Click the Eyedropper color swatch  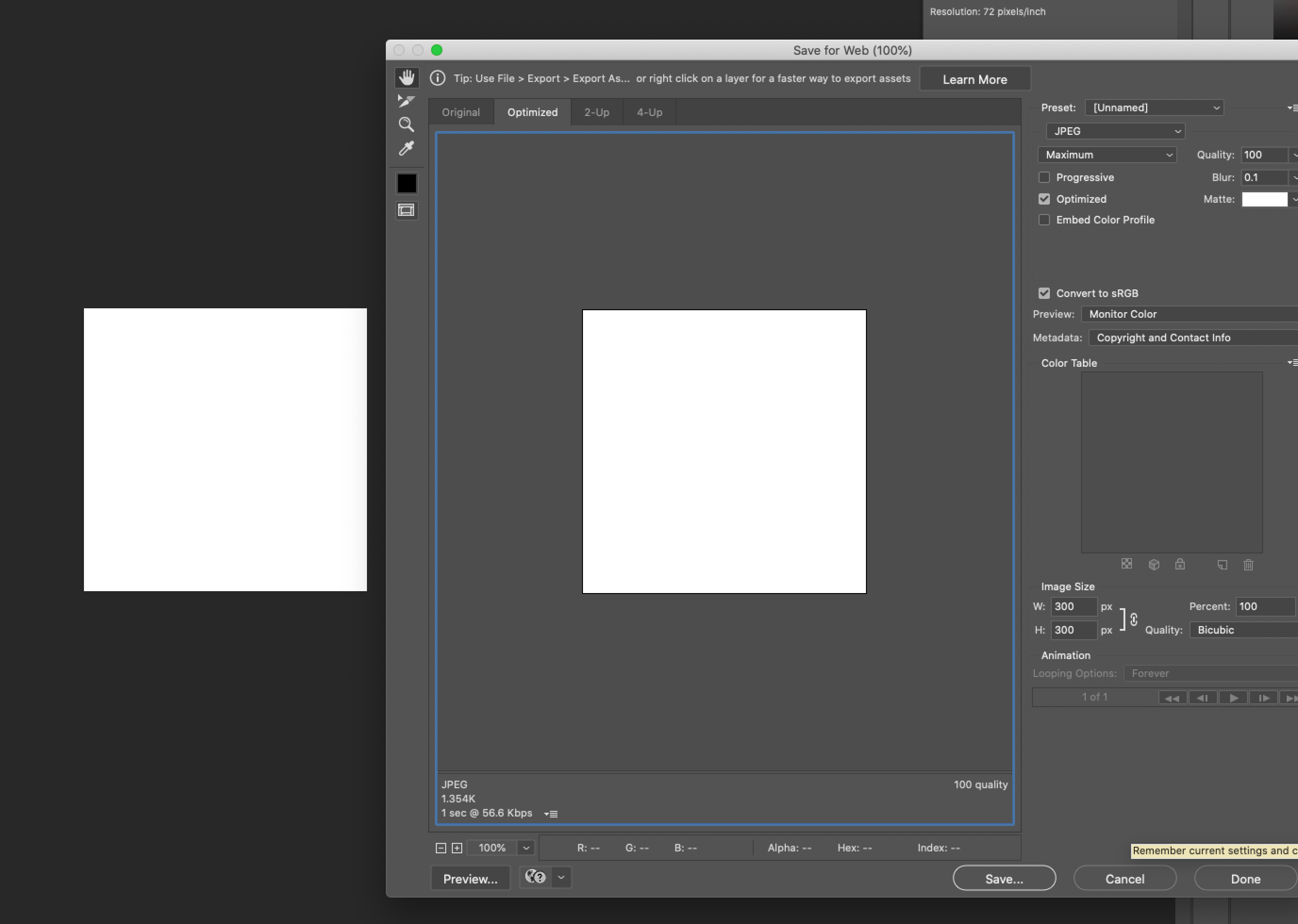pos(406,182)
